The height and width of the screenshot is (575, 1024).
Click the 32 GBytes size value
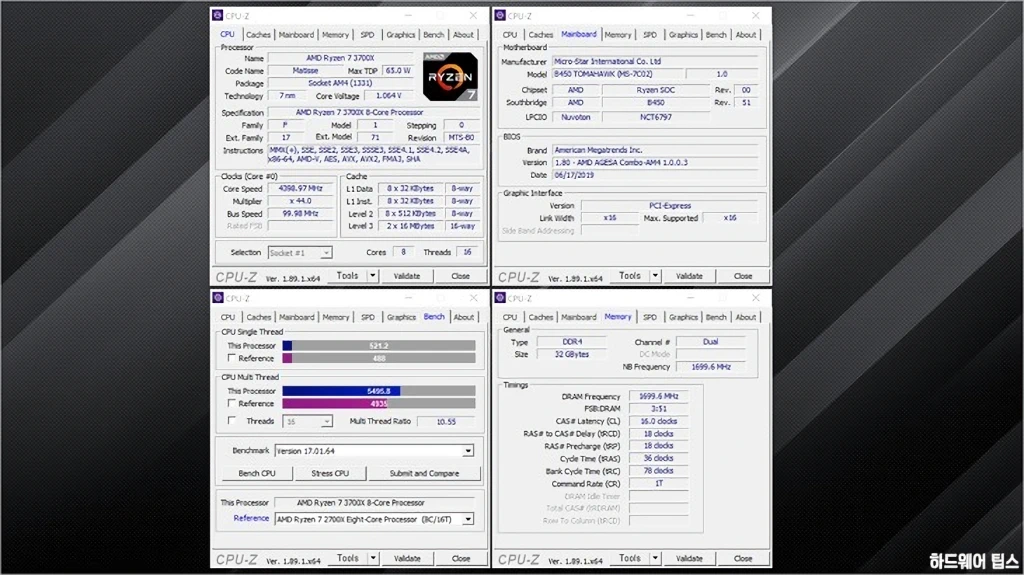(571, 354)
